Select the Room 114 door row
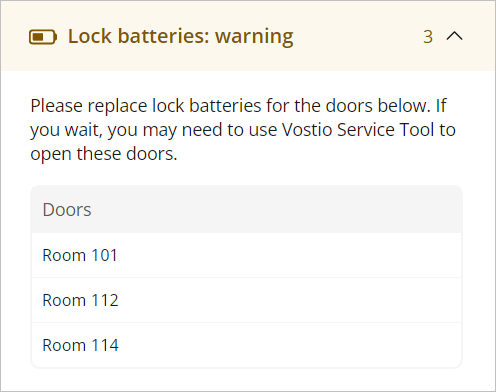The height and width of the screenshot is (392, 496). pyautogui.click(x=247, y=345)
